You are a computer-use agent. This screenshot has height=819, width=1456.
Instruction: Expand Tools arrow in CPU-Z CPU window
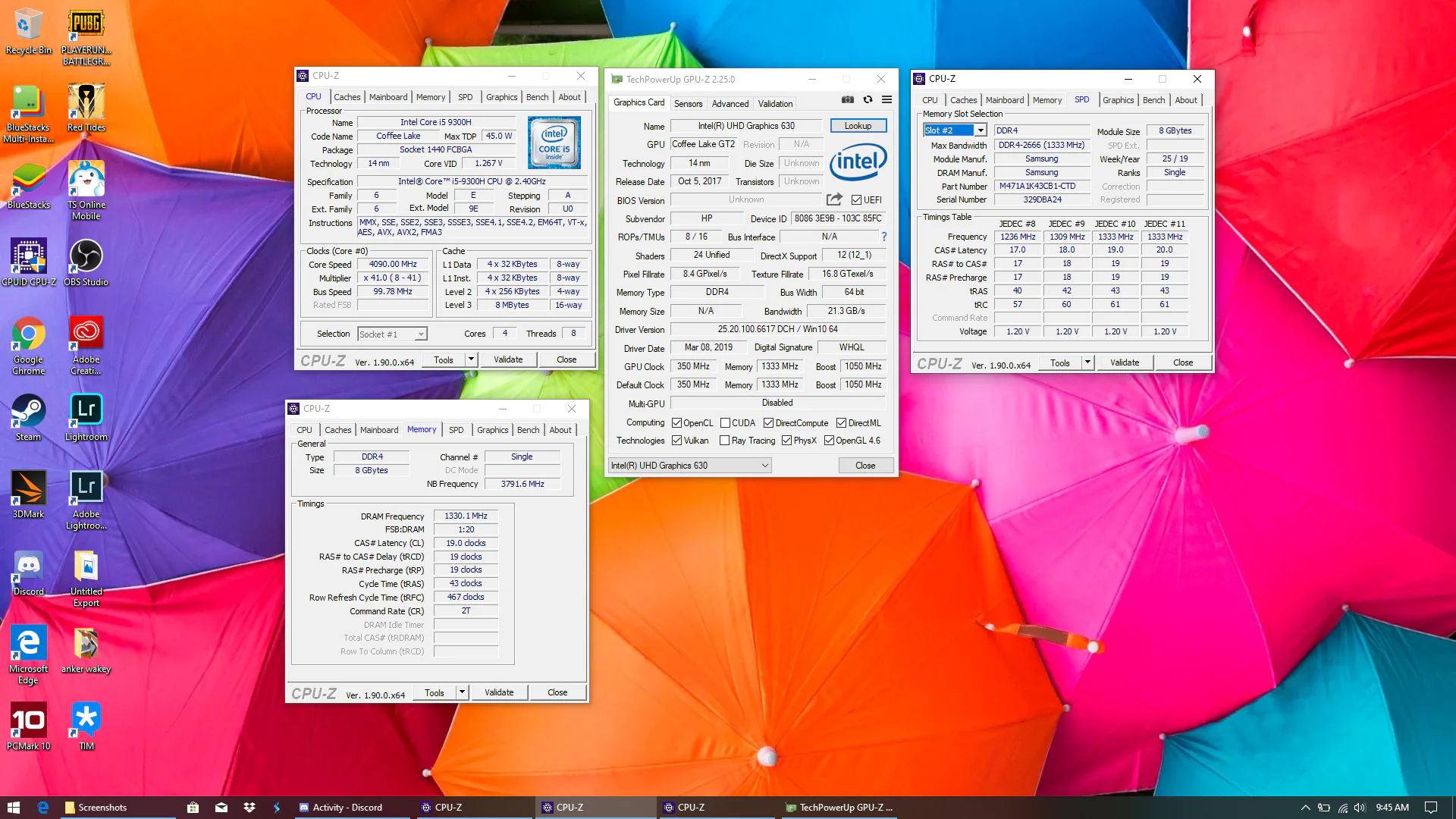click(471, 359)
